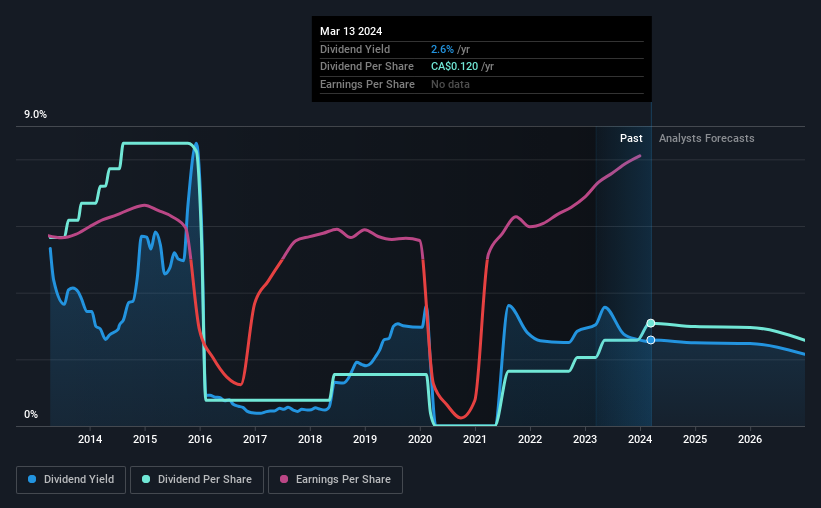The width and height of the screenshot is (821, 508).
Task: Click the 2024 x-axis label
Action: click(640, 439)
